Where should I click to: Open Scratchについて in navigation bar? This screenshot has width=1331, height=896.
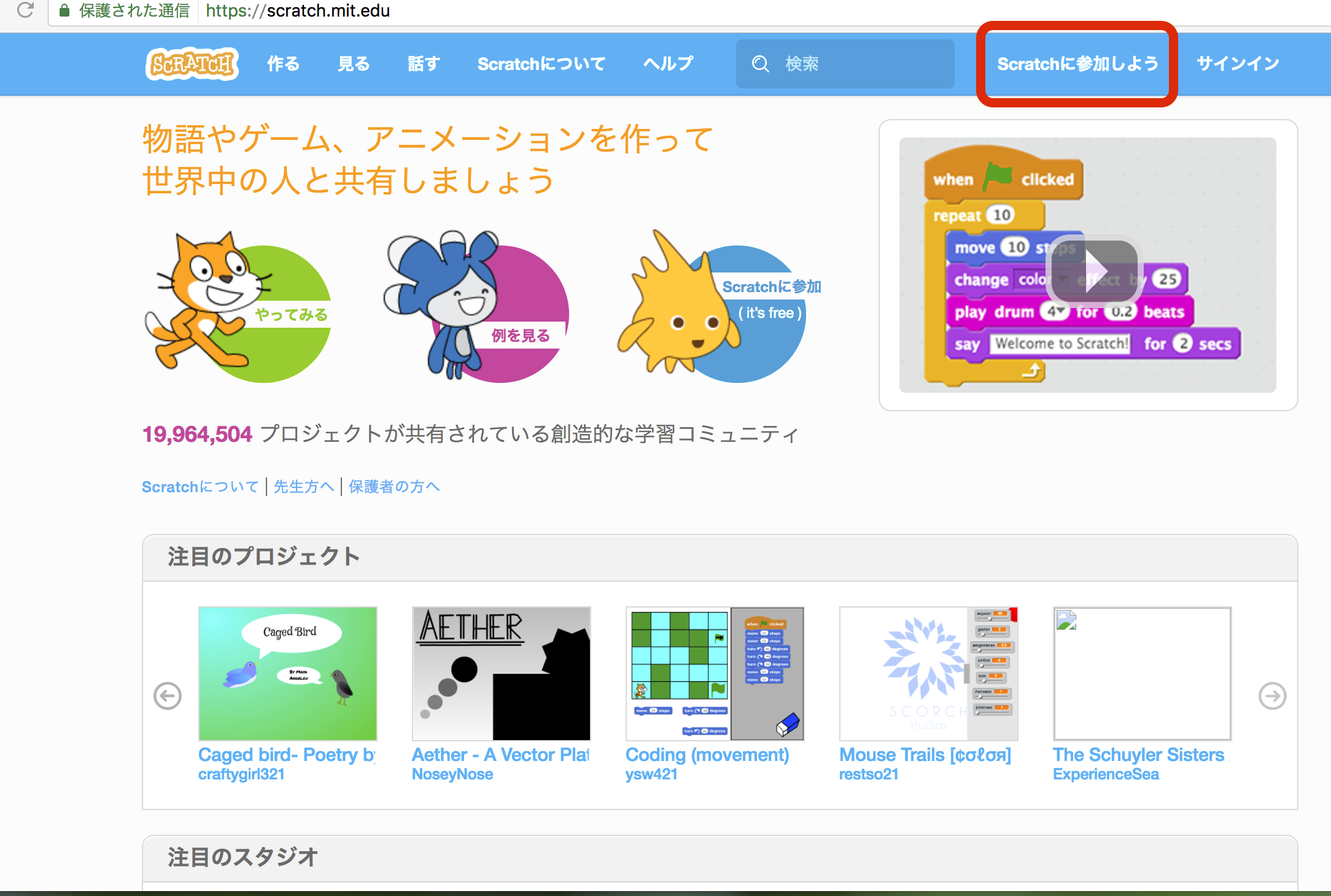click(x=541, y=64)
